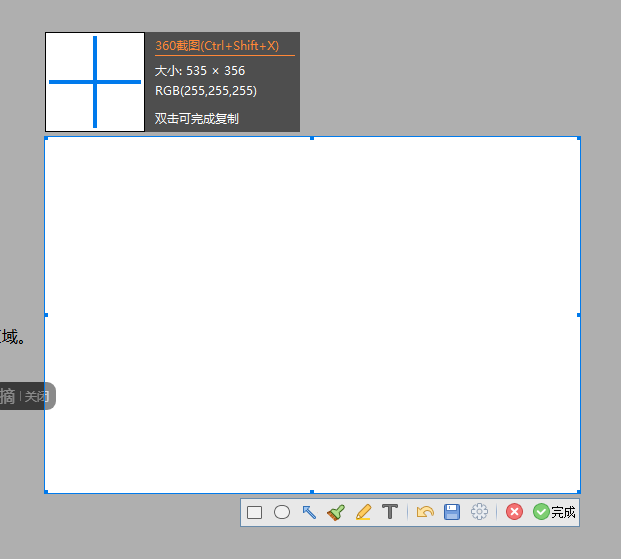
Task: Click the 完成 button to finish
Action: [x=555, y=512]
